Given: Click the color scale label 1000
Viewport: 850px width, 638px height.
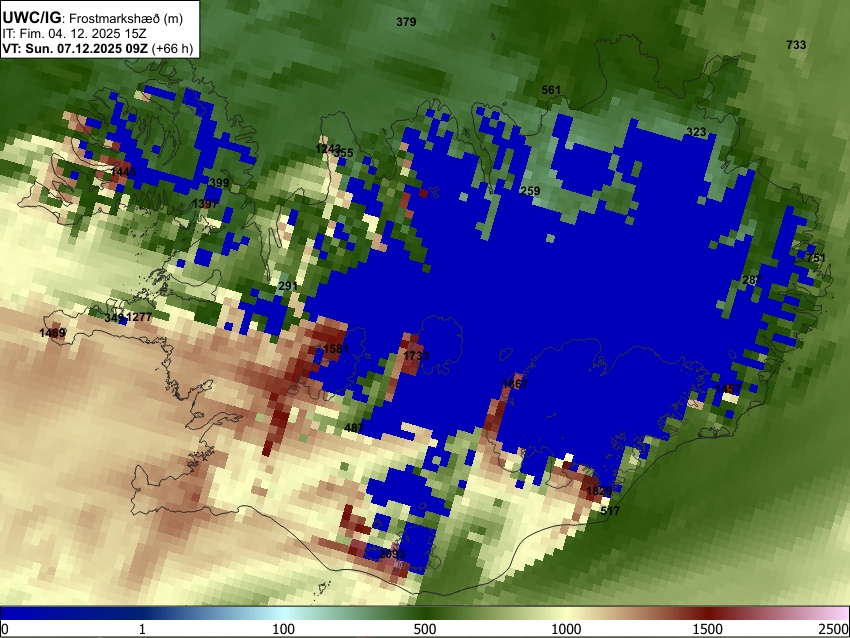Looking at the screenshot, I should (x=566, y=629).
